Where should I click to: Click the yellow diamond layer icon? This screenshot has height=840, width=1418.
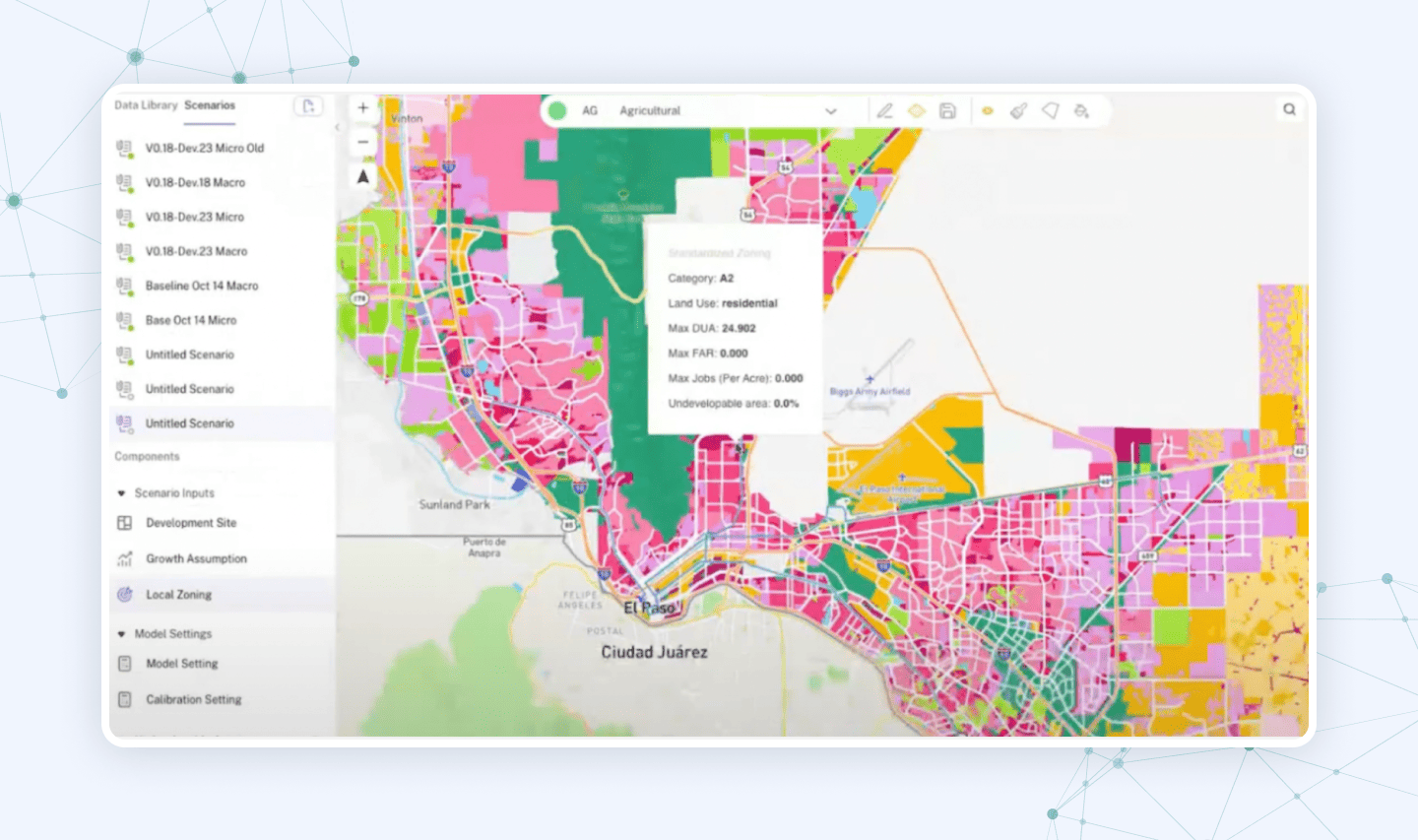click(x=916, y=111)
